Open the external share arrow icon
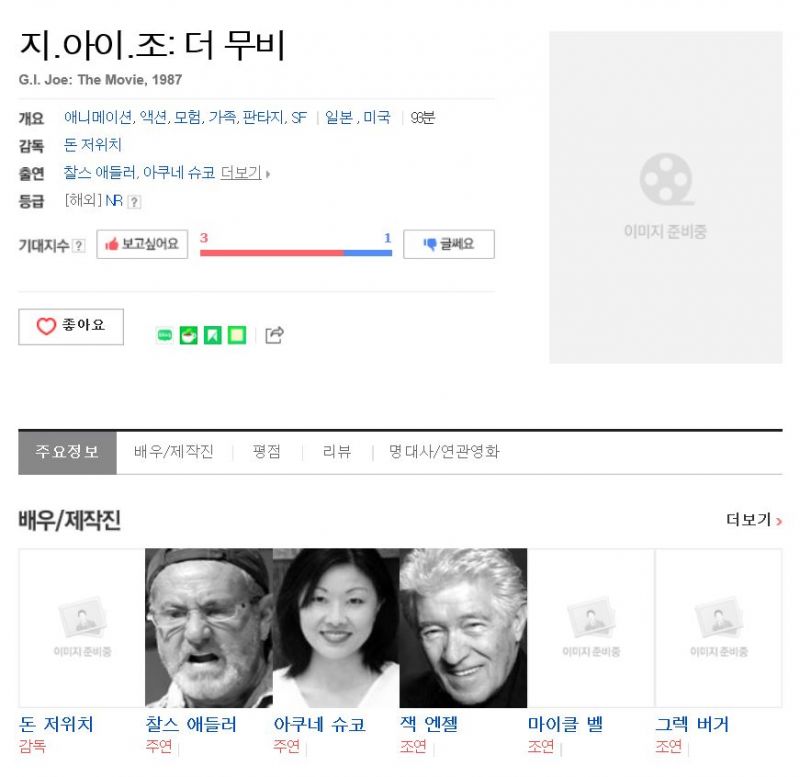The height and width of the screenshot is (777, 800). coord(274,335)
